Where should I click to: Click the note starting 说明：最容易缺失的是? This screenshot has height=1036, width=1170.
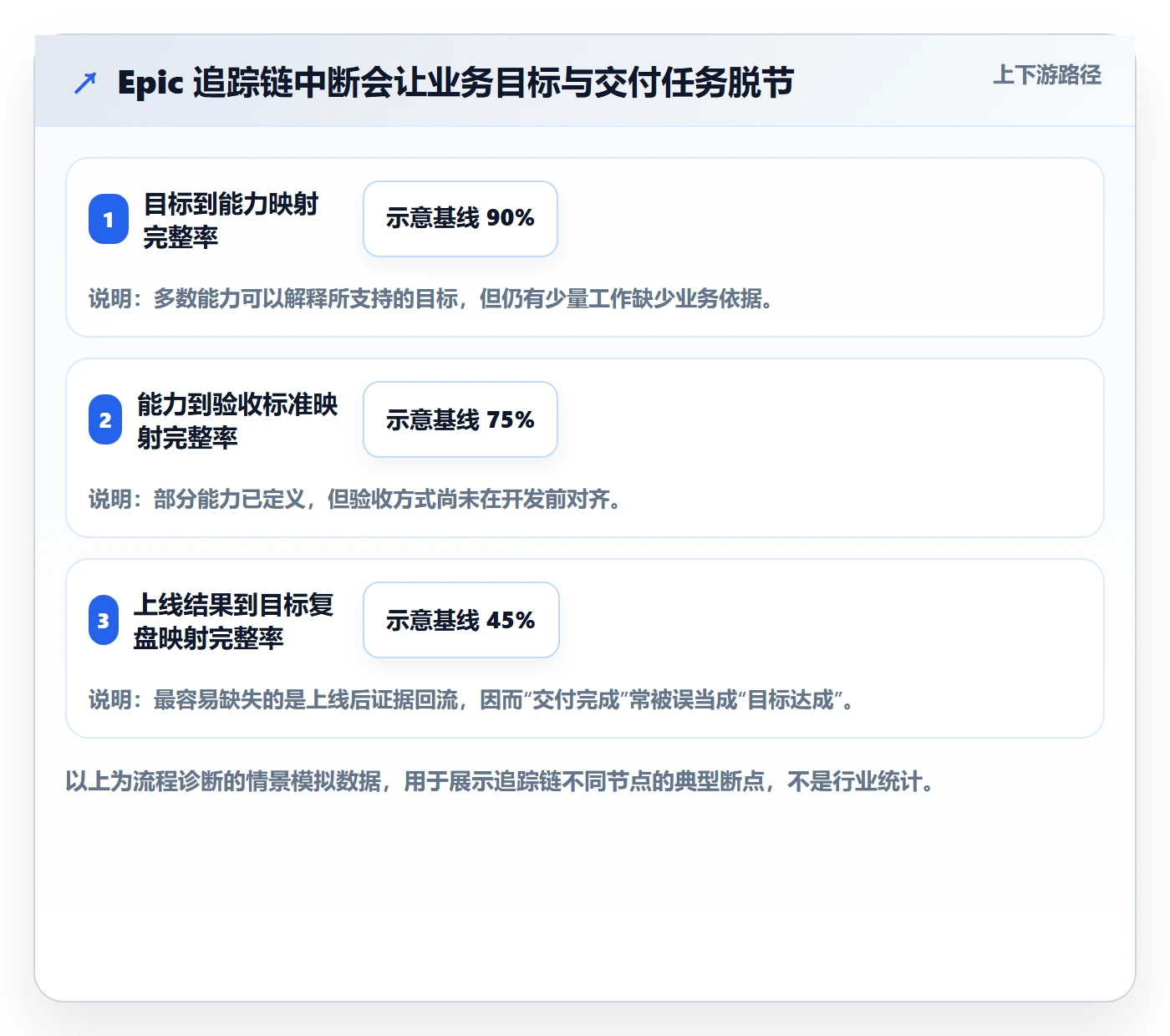473,699
